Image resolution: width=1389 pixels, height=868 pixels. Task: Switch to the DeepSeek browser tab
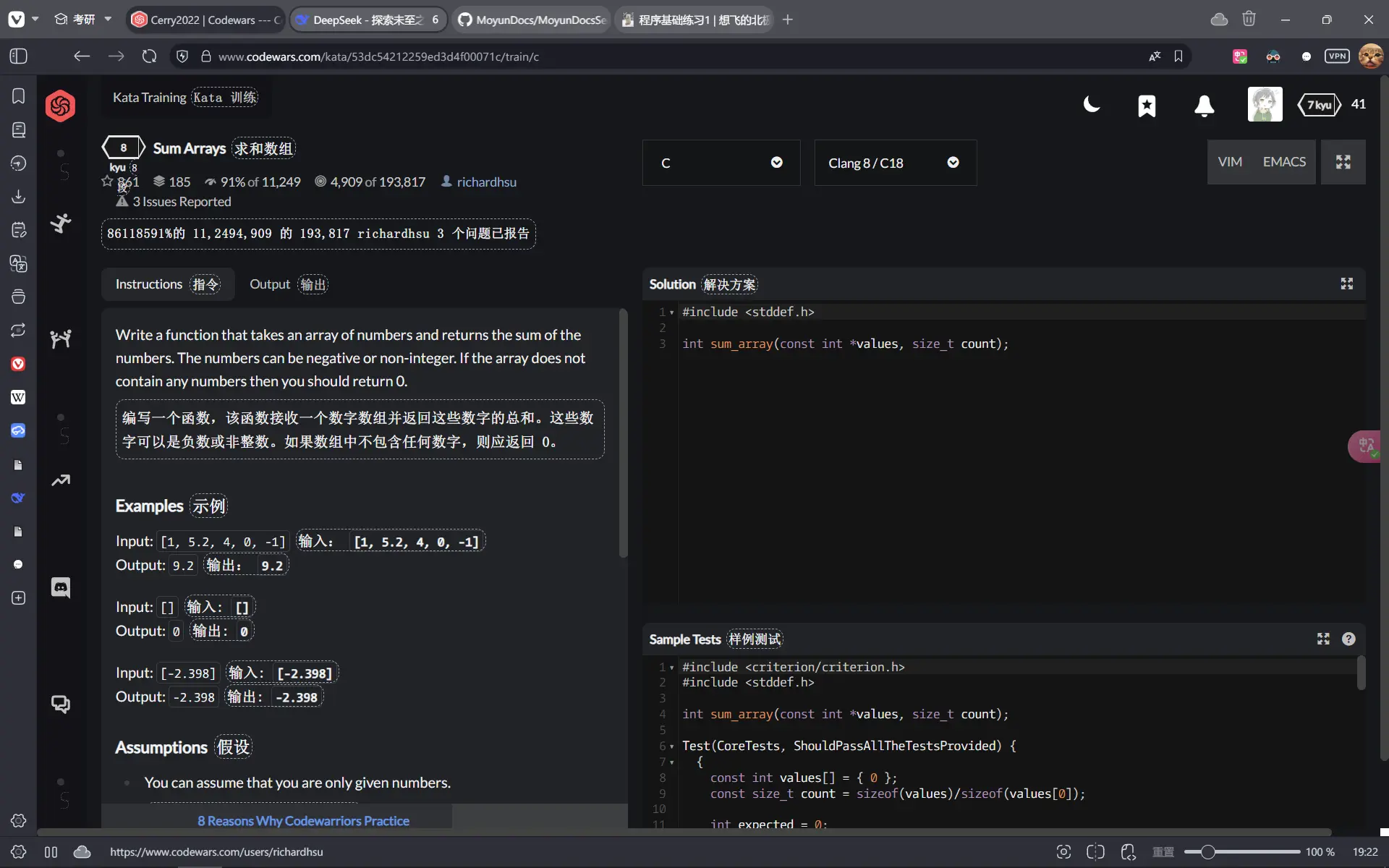[368, 20]
